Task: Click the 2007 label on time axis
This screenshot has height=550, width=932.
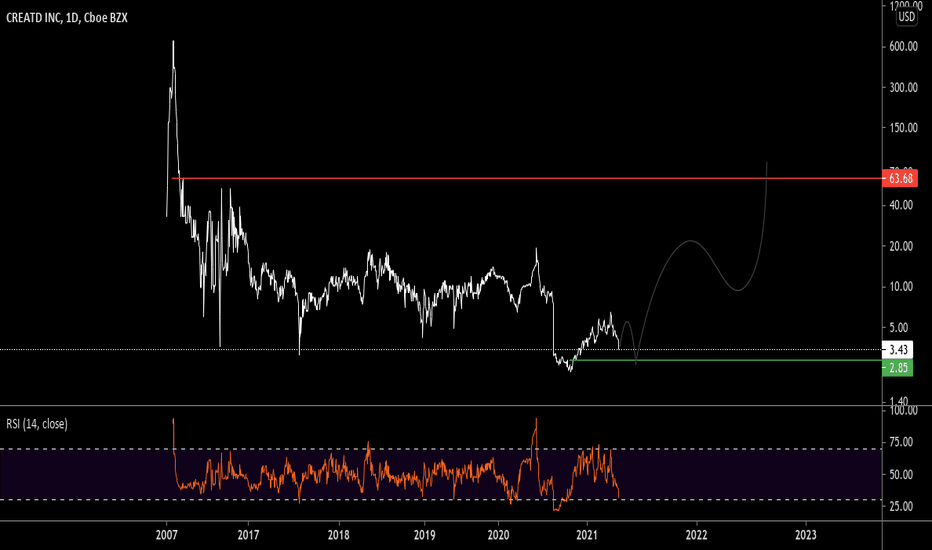Action: pos(166,535)
